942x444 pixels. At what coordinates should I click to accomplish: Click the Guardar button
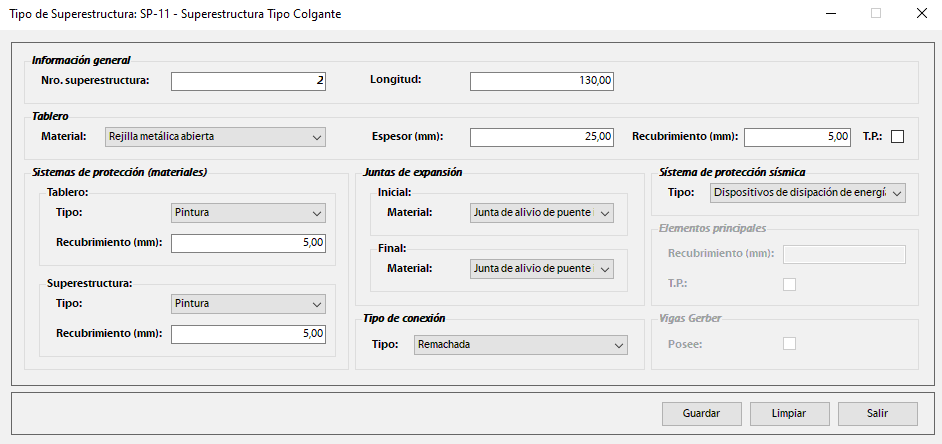click(x=701, y=413)
